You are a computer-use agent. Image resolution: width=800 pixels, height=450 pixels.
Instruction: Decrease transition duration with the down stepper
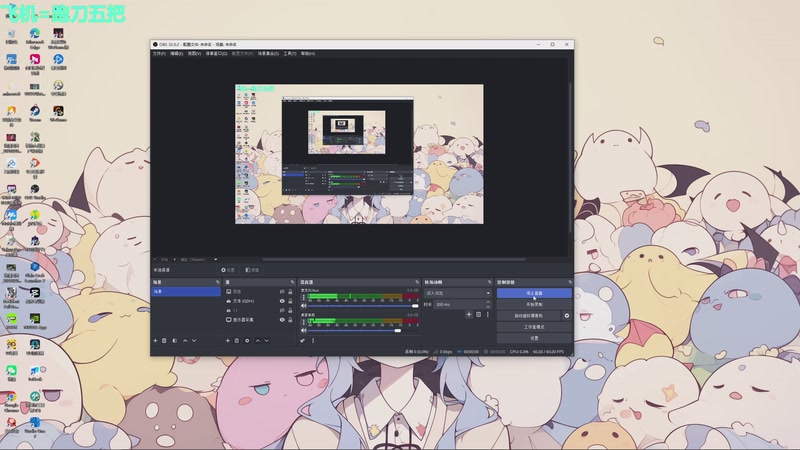click(x=488, y=306)
